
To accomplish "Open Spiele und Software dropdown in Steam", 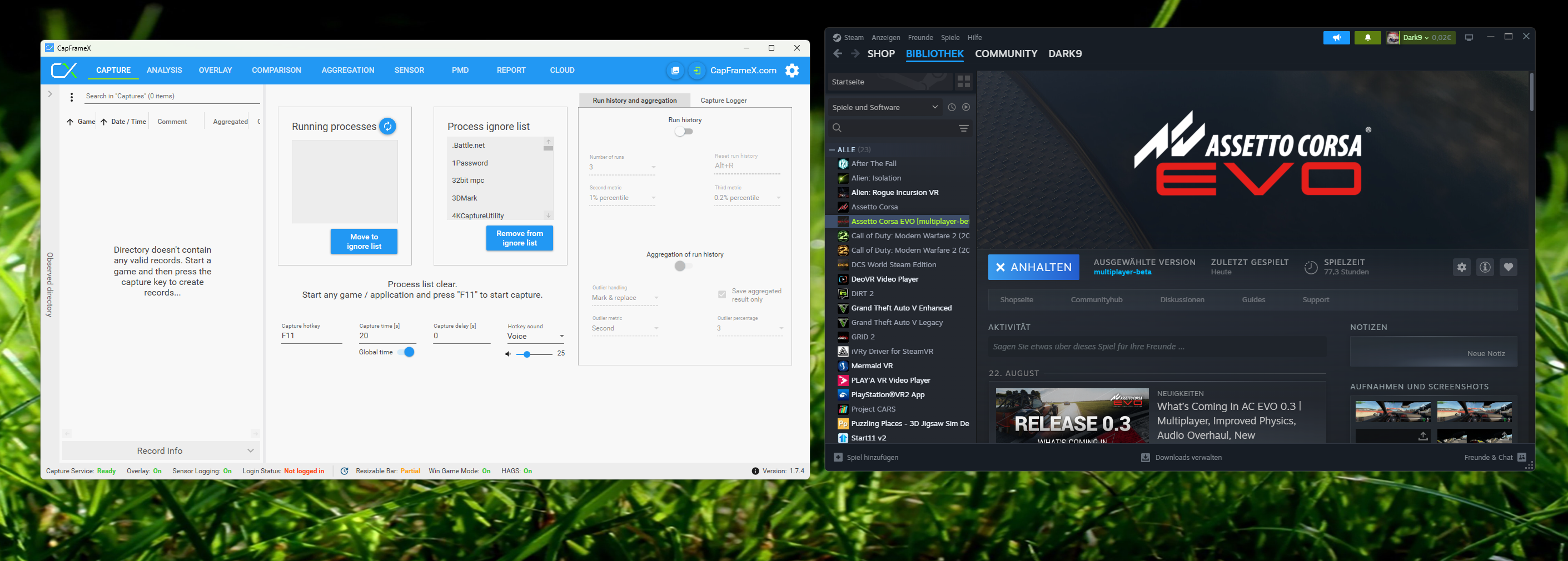I will [884, 108].
